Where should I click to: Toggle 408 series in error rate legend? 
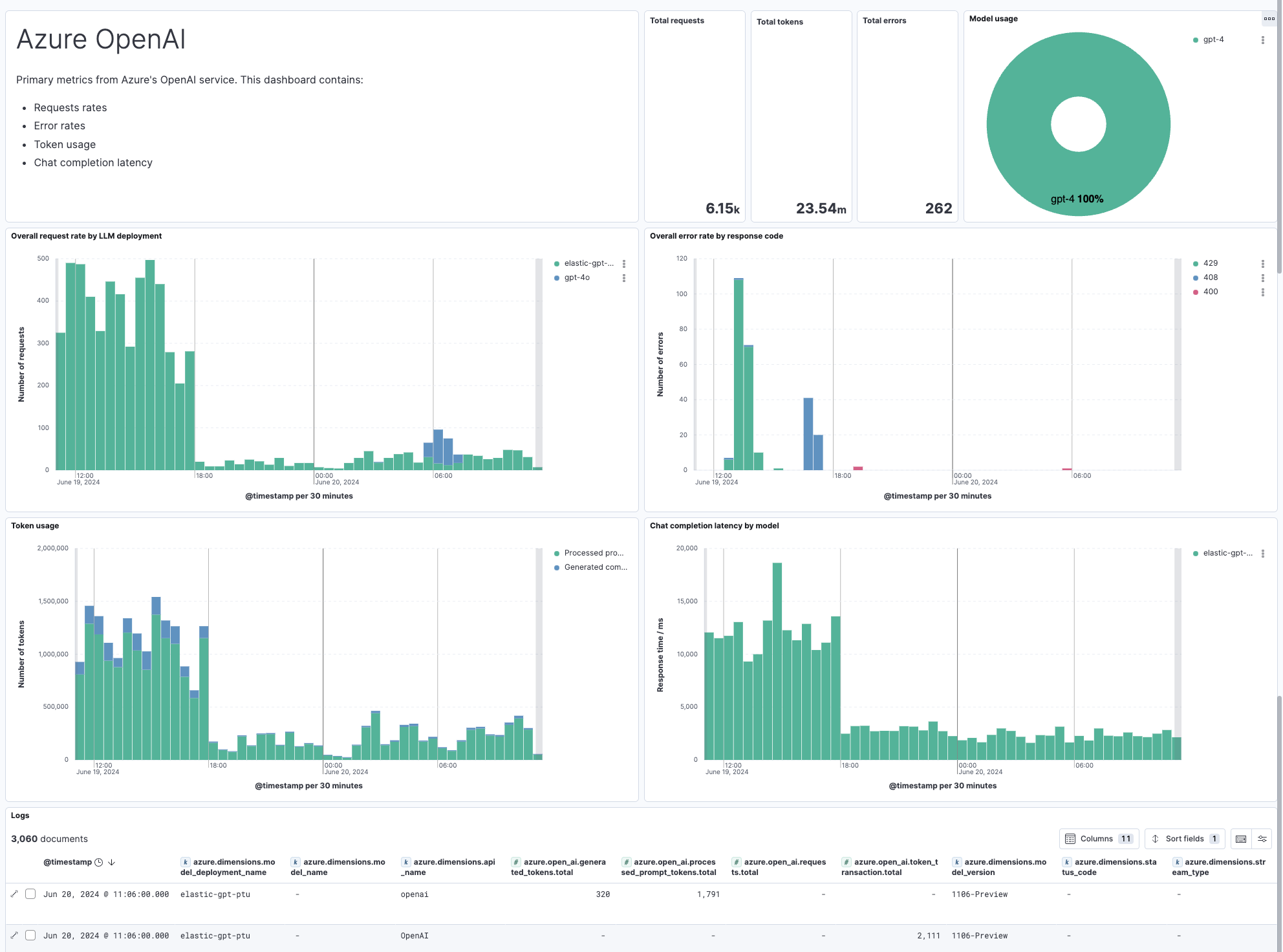click(x=1210, y=277)
